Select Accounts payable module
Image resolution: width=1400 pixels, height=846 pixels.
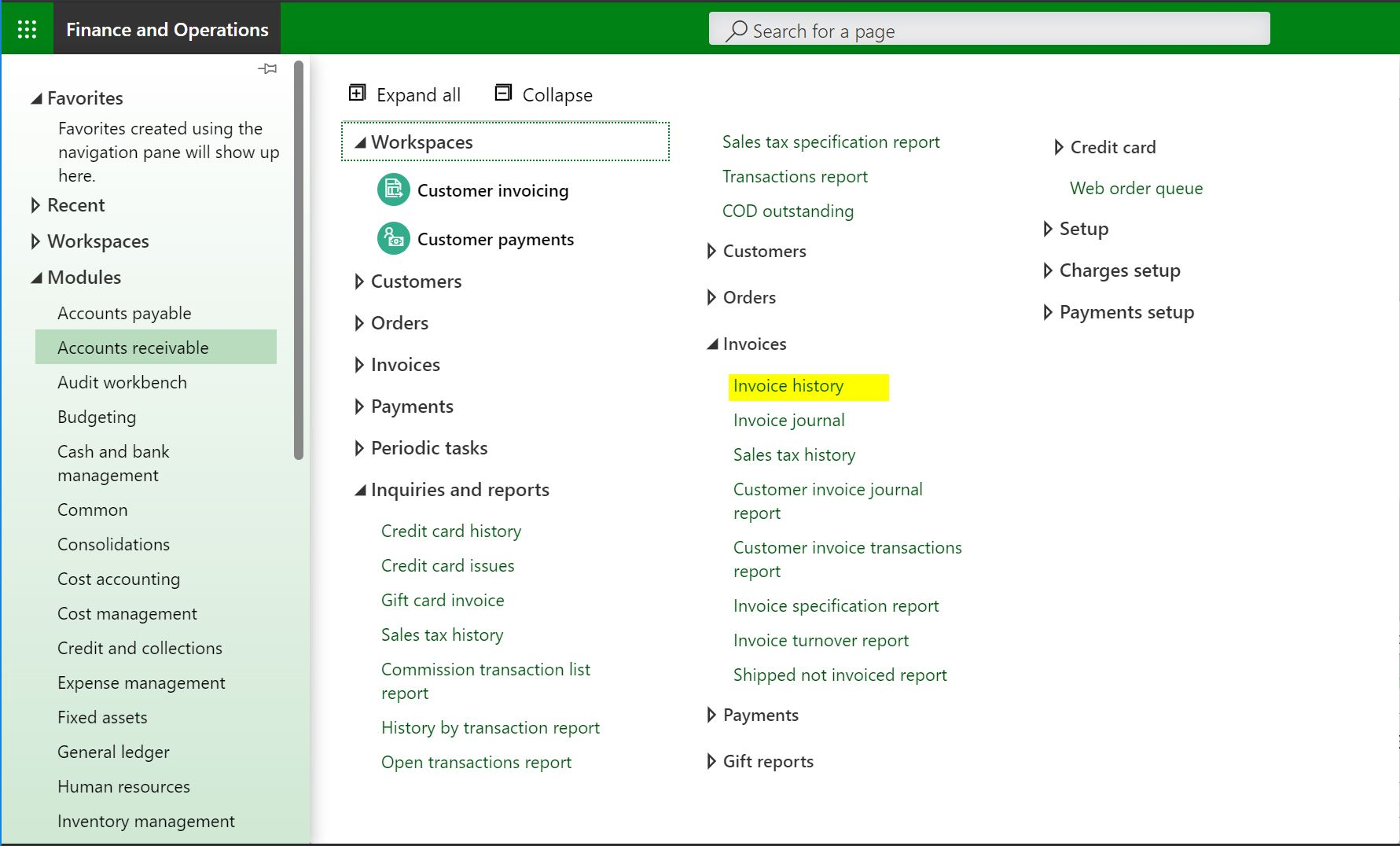124,313
